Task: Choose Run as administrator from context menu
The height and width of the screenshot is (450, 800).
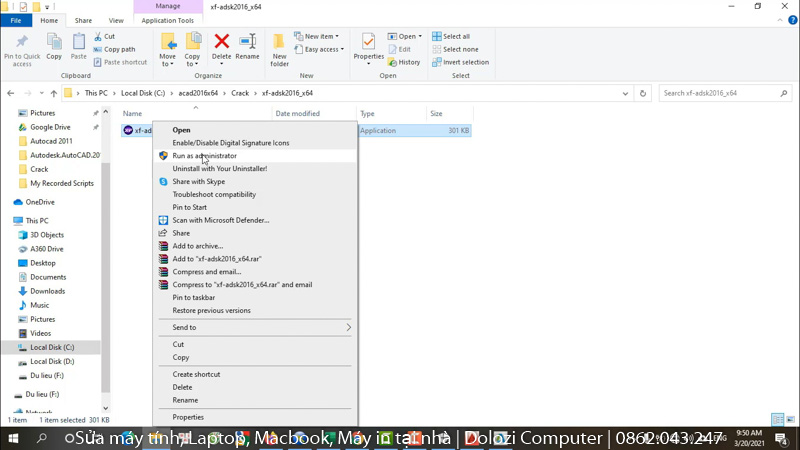Action: click(x=205, y=156)
